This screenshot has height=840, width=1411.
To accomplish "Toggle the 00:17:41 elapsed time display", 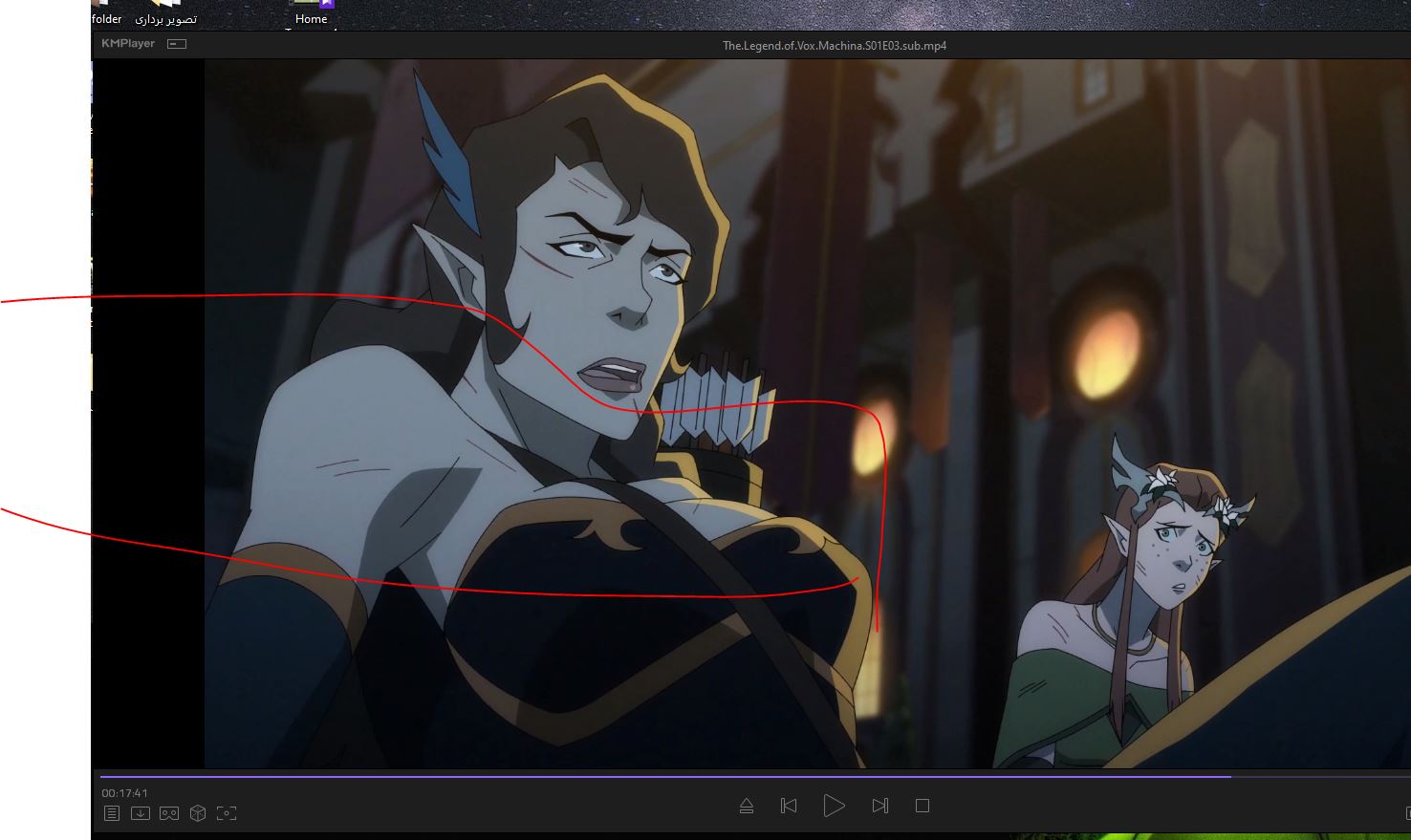I will coord(125,793).
